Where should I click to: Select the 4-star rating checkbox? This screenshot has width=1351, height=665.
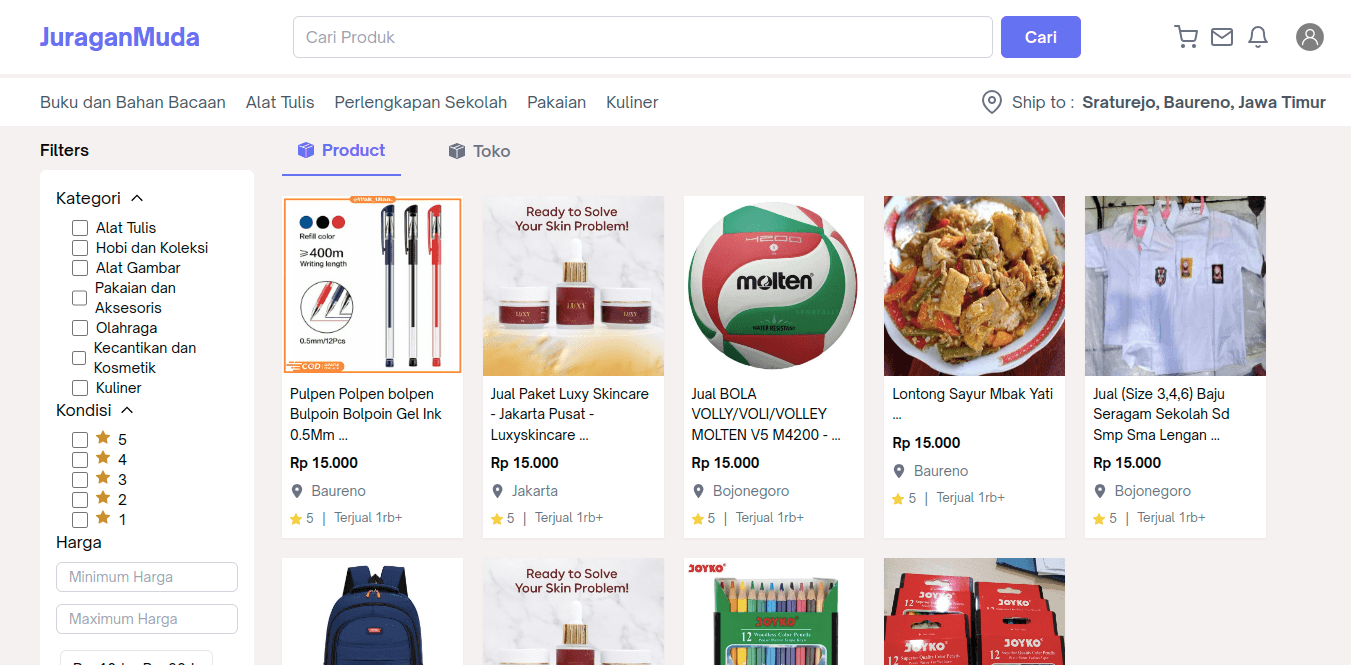[x=80, y=460]
